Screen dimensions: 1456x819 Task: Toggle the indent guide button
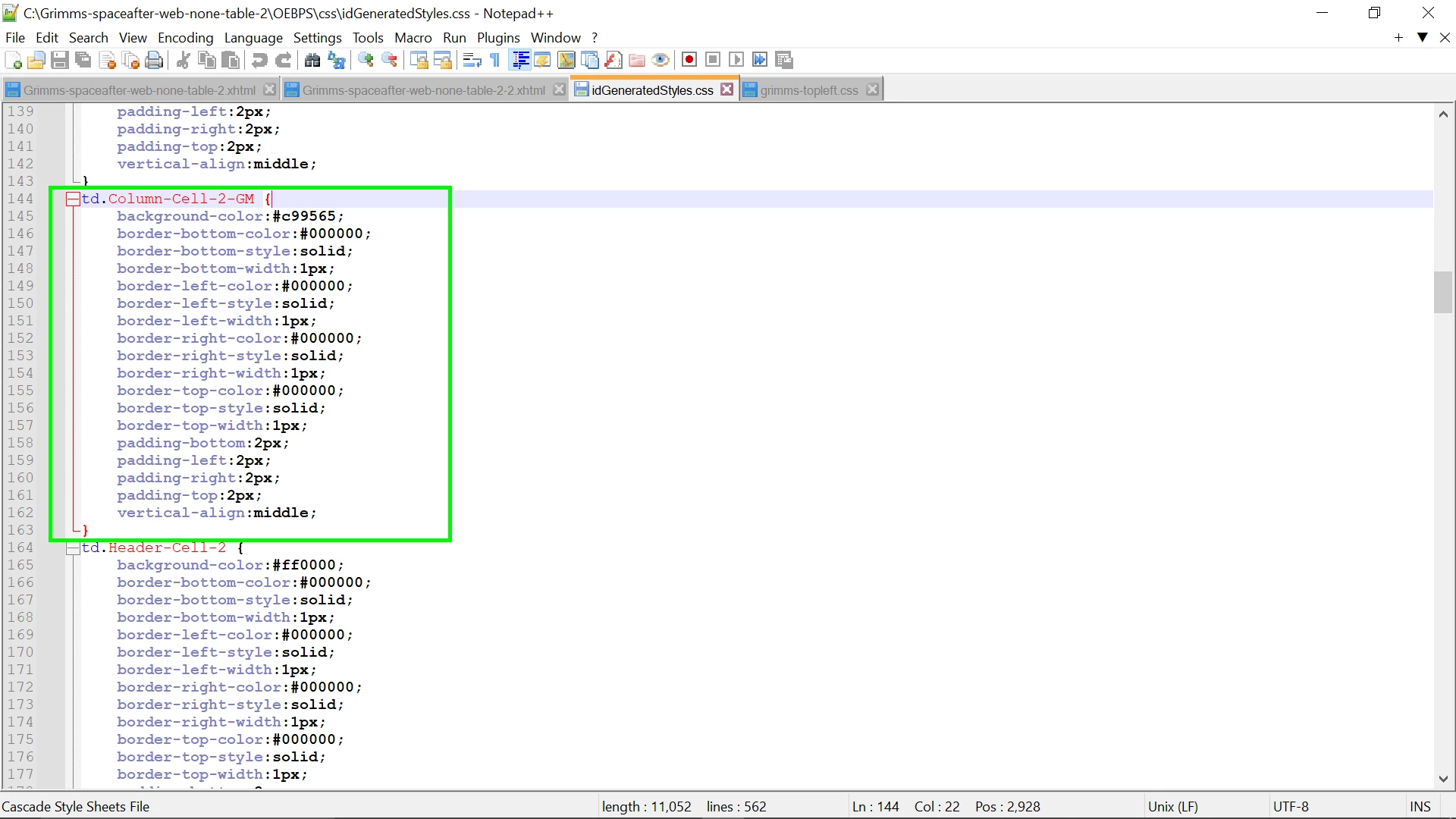[520, 61]
